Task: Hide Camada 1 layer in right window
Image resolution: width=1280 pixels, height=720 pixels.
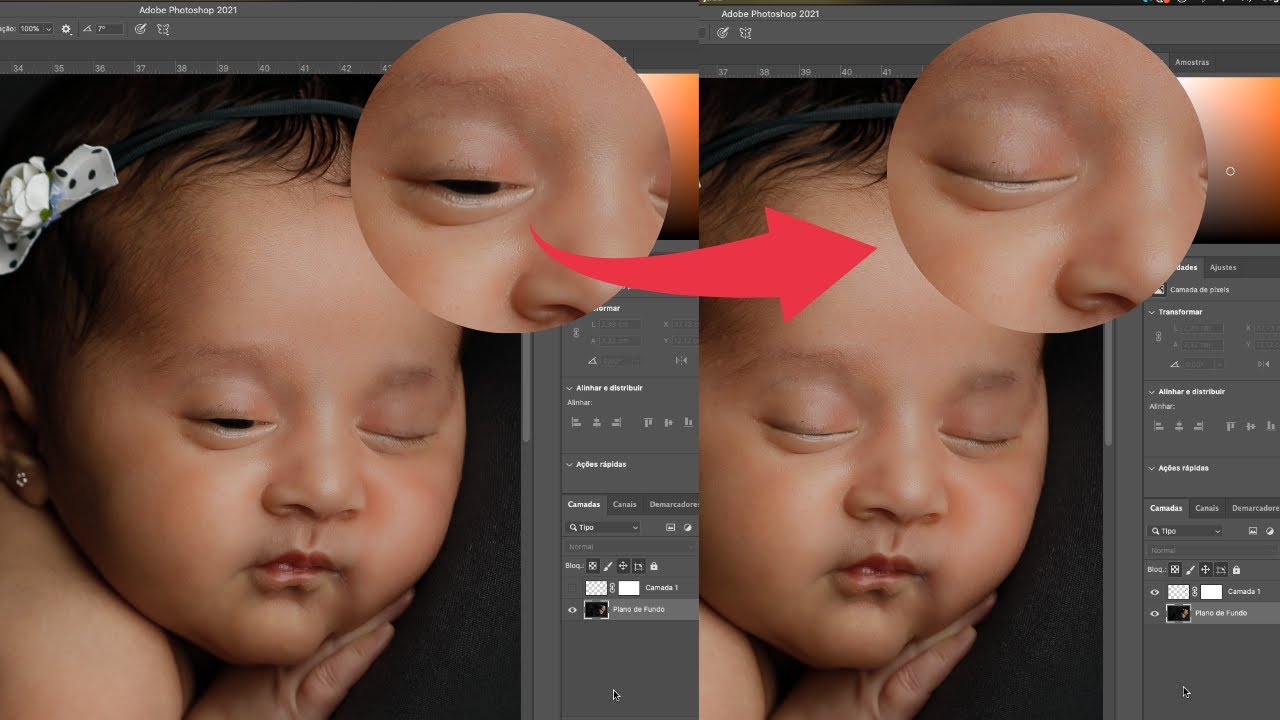Action: [1155, 592]
